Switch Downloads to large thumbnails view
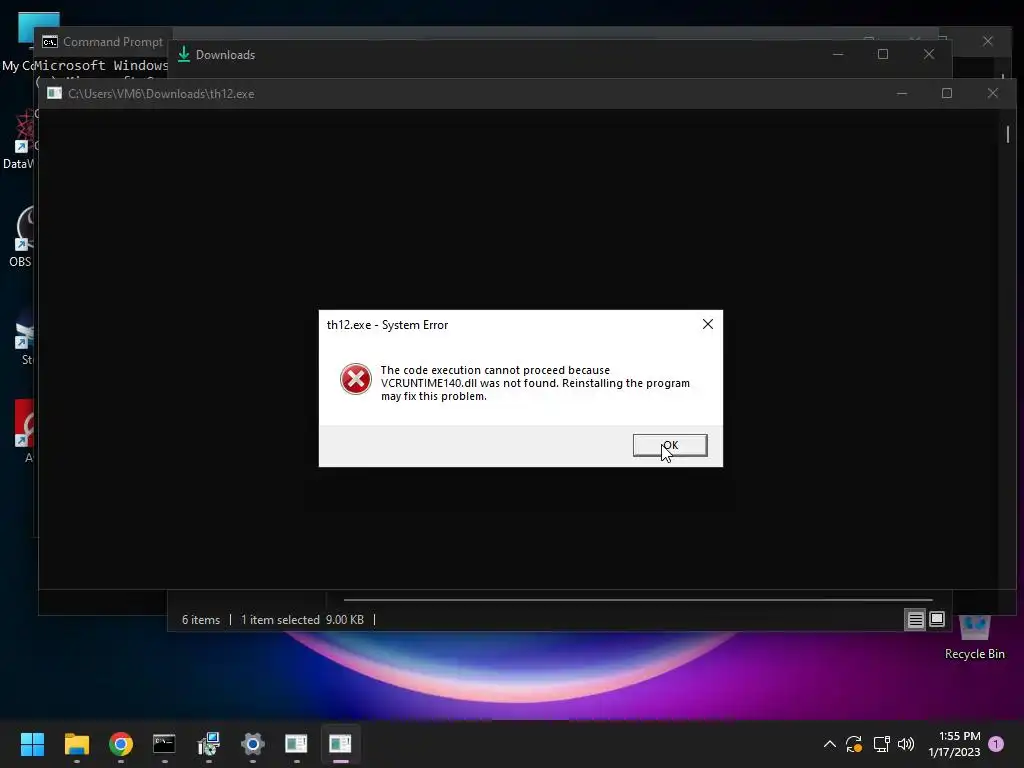The image size is (1024, 768). (x=937, y=618)
